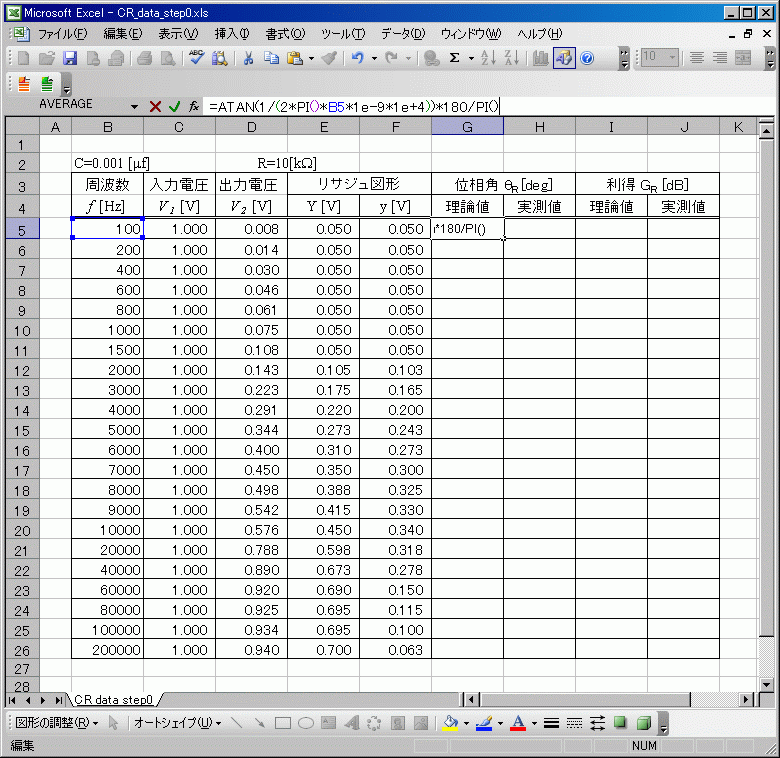The image size is (780, 758).
Task: Click the Cut scissors icon
Action: pyautogui.click(x=247, y=58)
